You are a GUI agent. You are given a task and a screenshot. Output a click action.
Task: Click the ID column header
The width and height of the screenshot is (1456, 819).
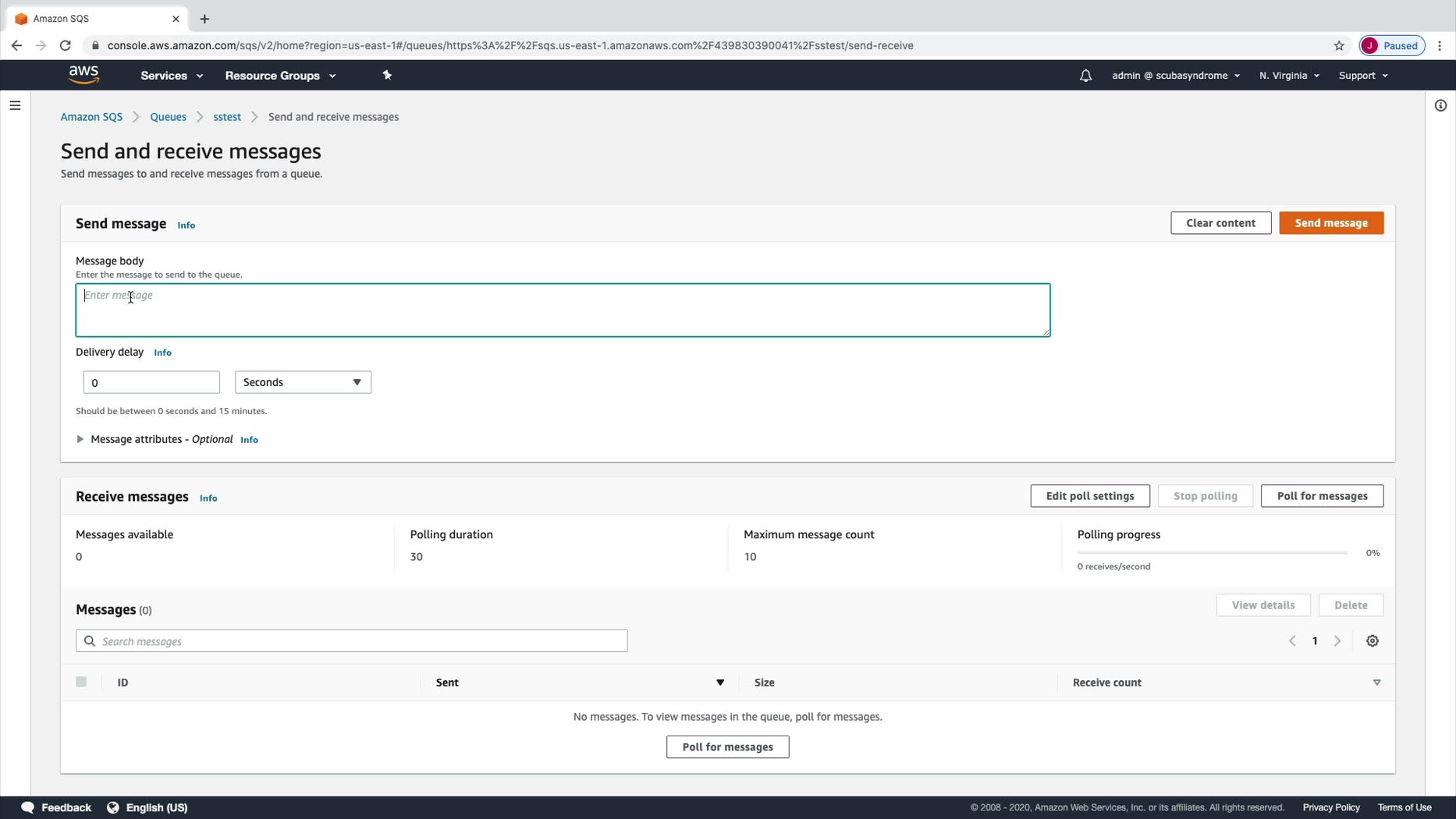point(123,682)
